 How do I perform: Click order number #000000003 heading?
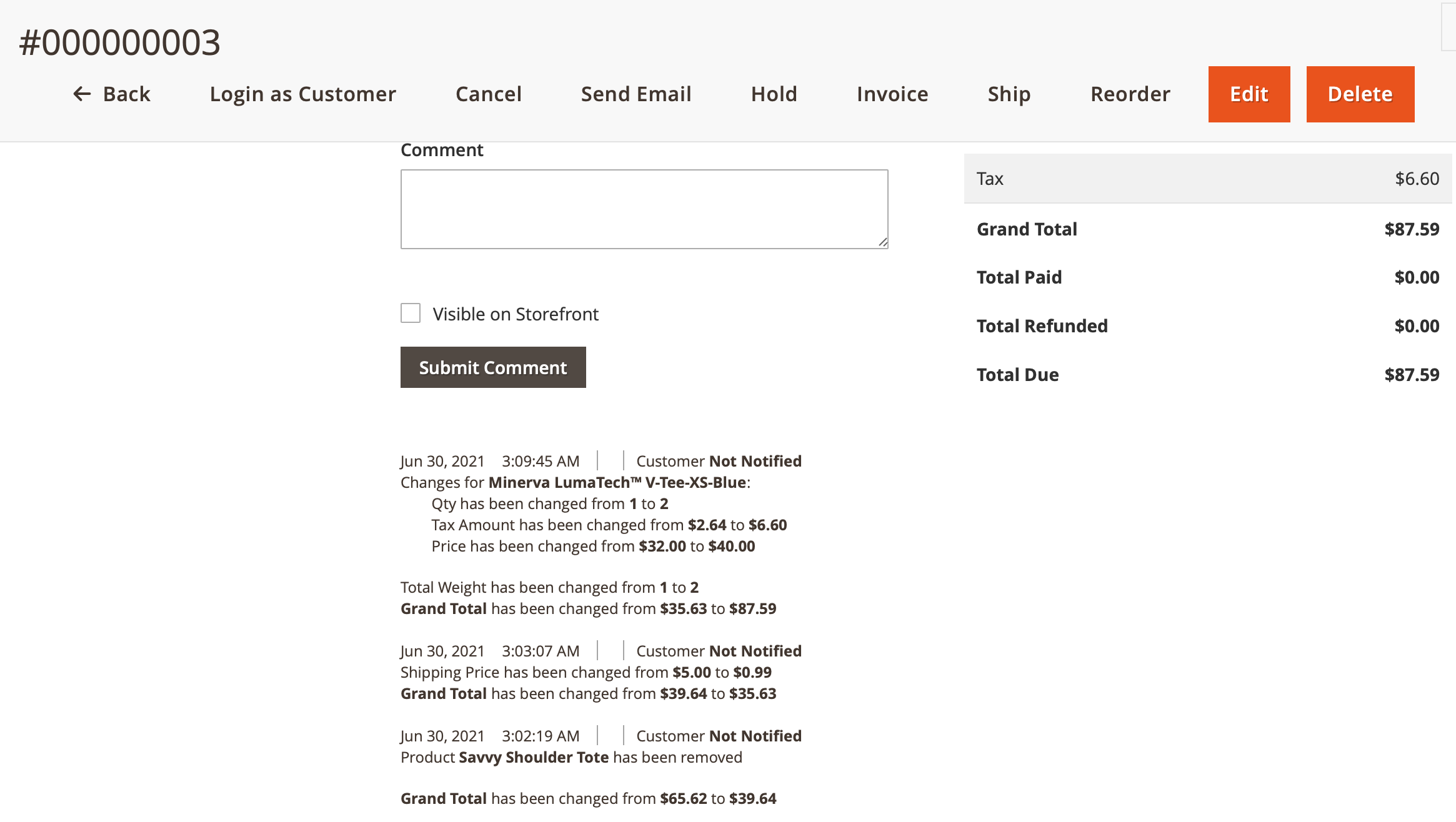[x=119, y=42]
